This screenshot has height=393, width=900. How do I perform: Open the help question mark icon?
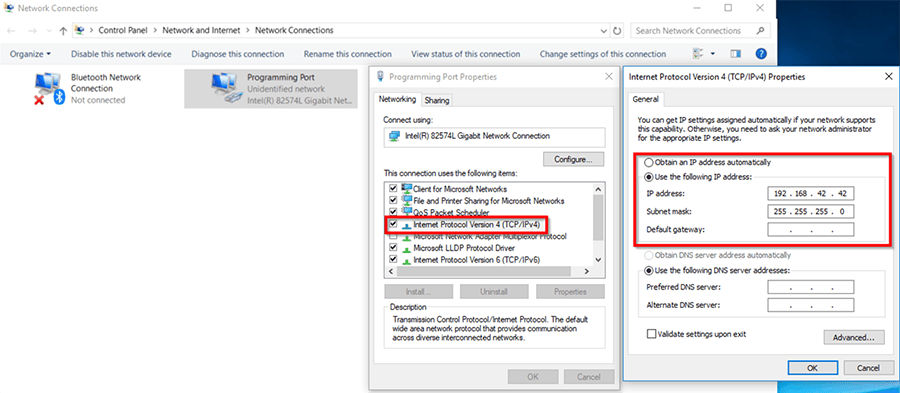(x=761, y=54)
